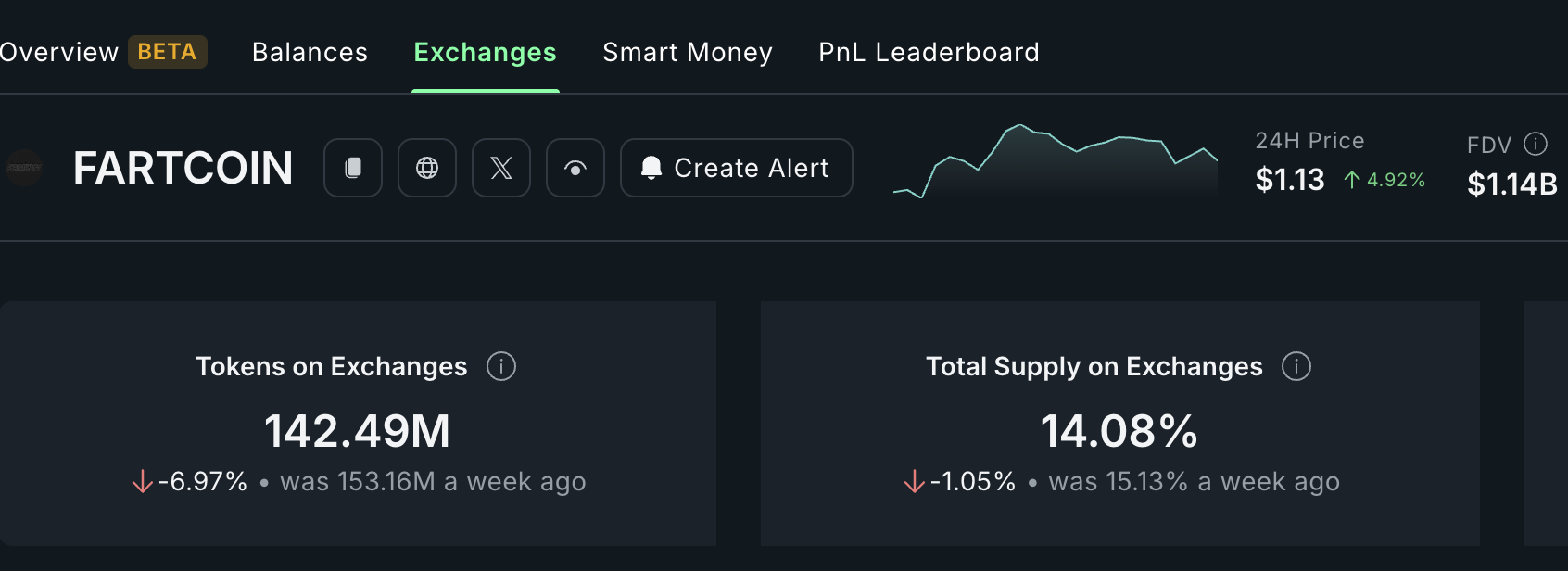1568x571 pixels.
Task: Click the BETA badge next to Overview
Action: (x=168, y=52)
